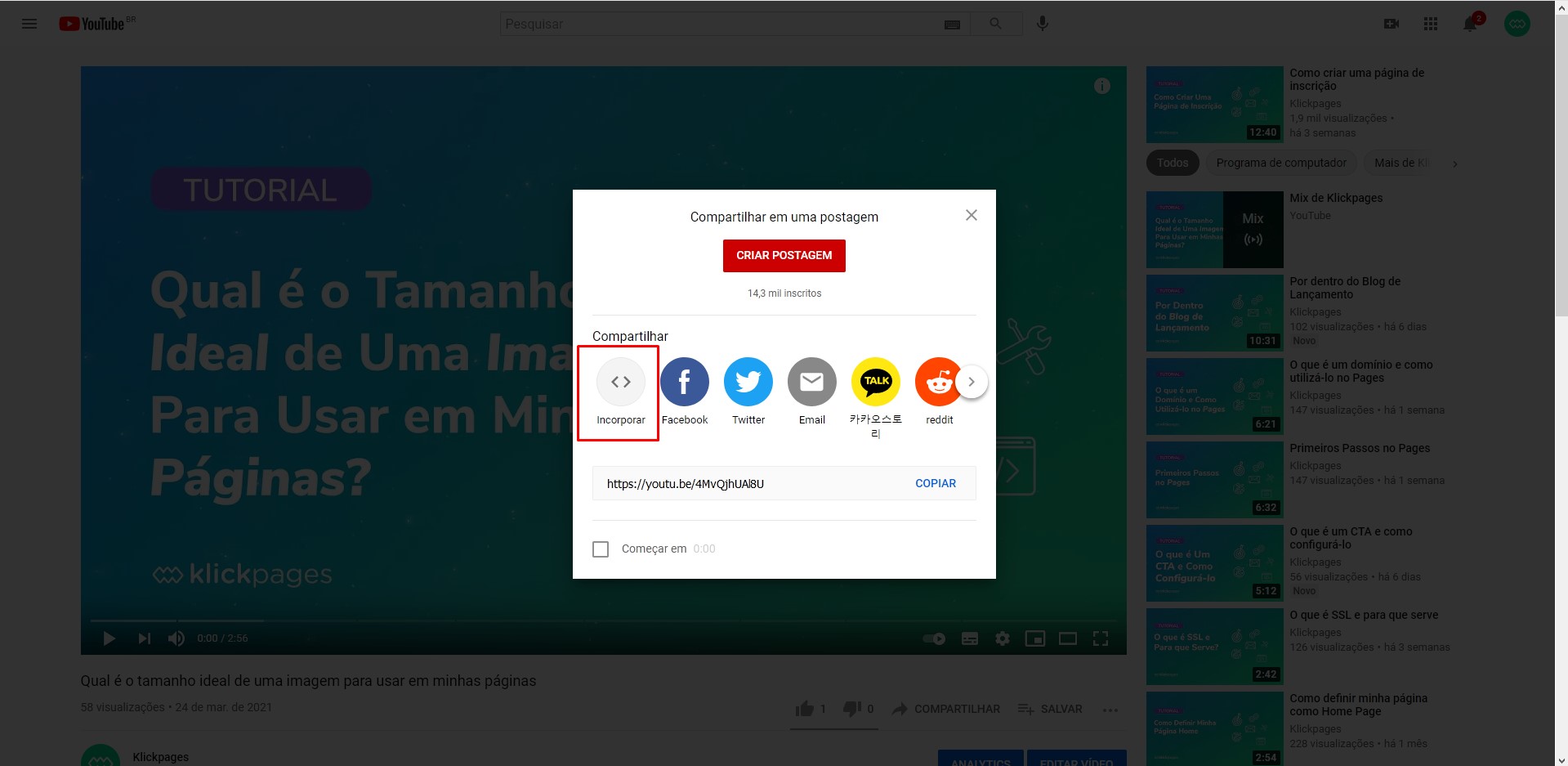
Task: Share to reddit
Action: tap(940, 393)
